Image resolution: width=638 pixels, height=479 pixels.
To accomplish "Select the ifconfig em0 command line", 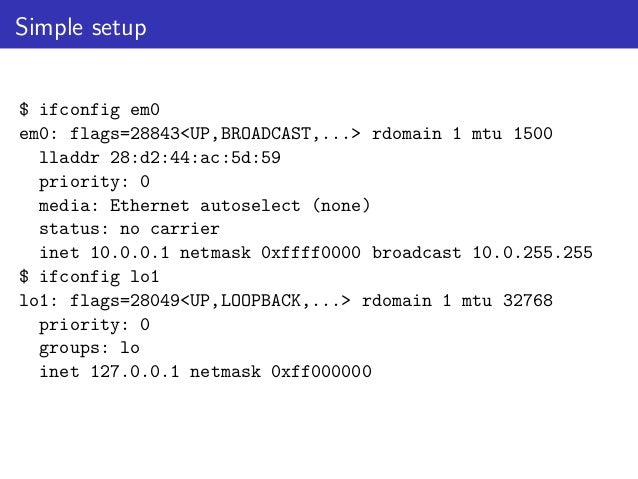I will (x=90, y=109).
